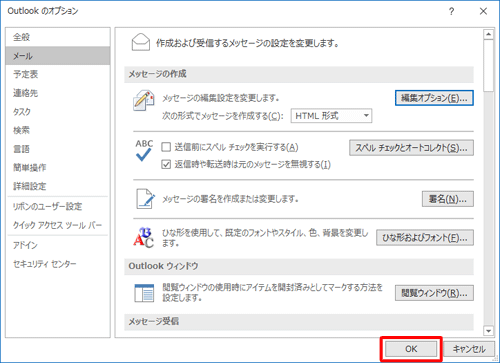
Task: Click the メッセージの署名を作成または変更します text
Action: tap(230, 199)
